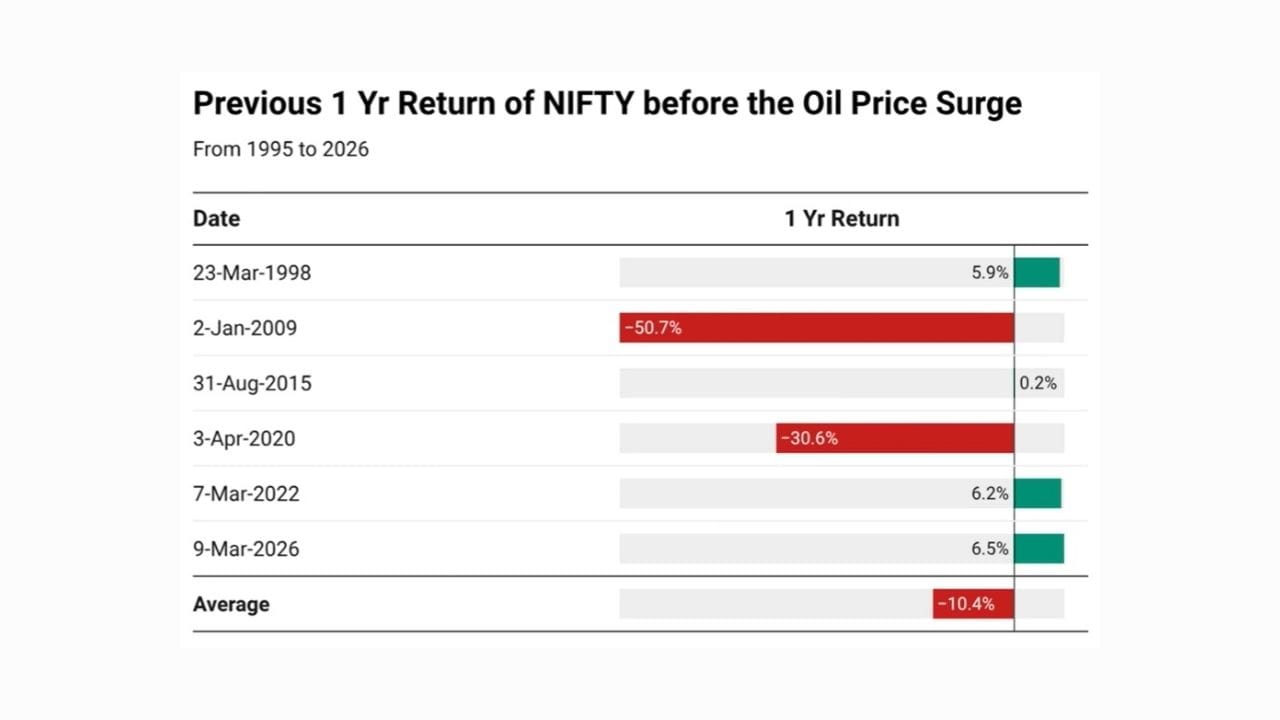Click the 5.9% value label
This screenshot has height=720, width=1280.
990,273
